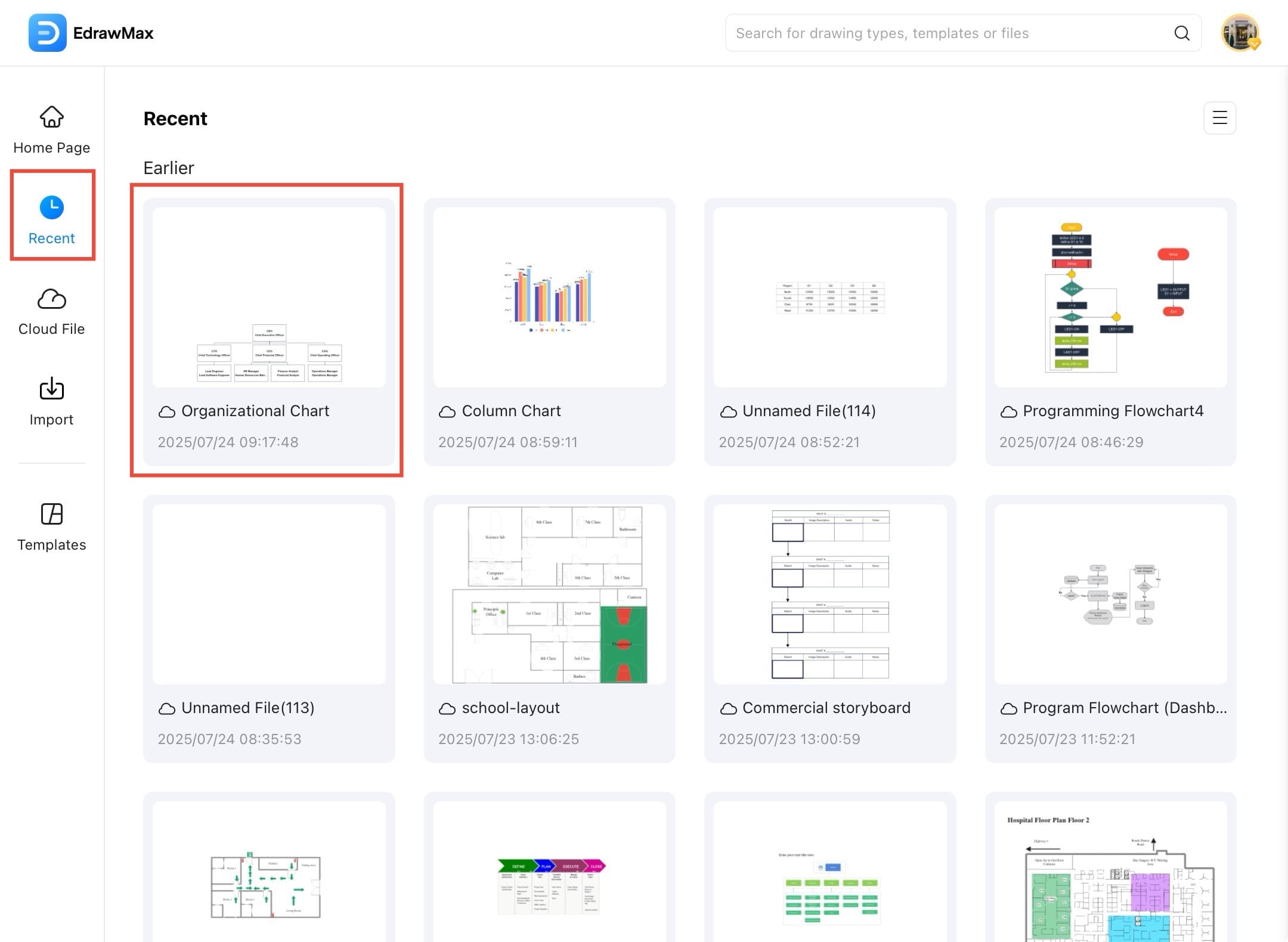Toggle list view with hamburger icon
1288x942 pixels.
coord(1219,118)
